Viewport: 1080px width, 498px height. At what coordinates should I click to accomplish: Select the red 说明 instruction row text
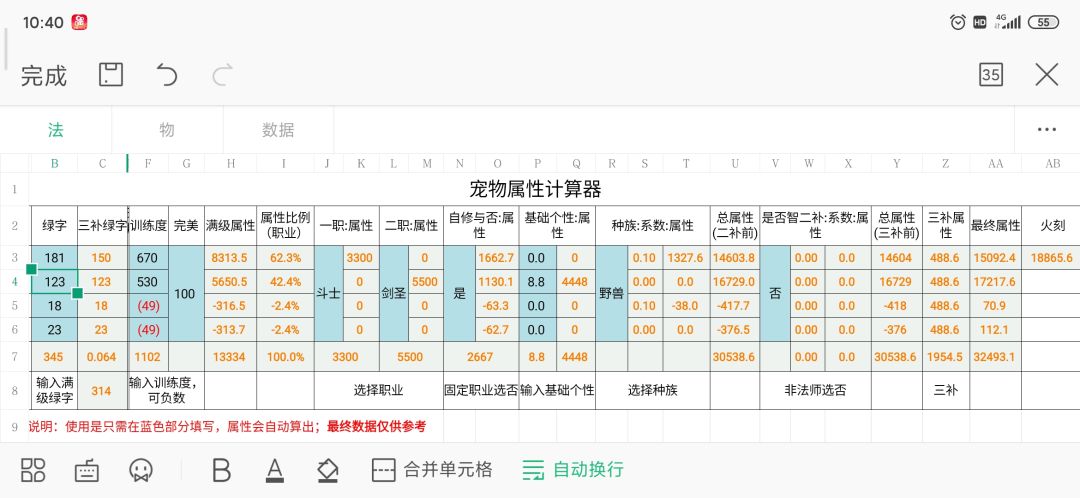pos(227,426)
